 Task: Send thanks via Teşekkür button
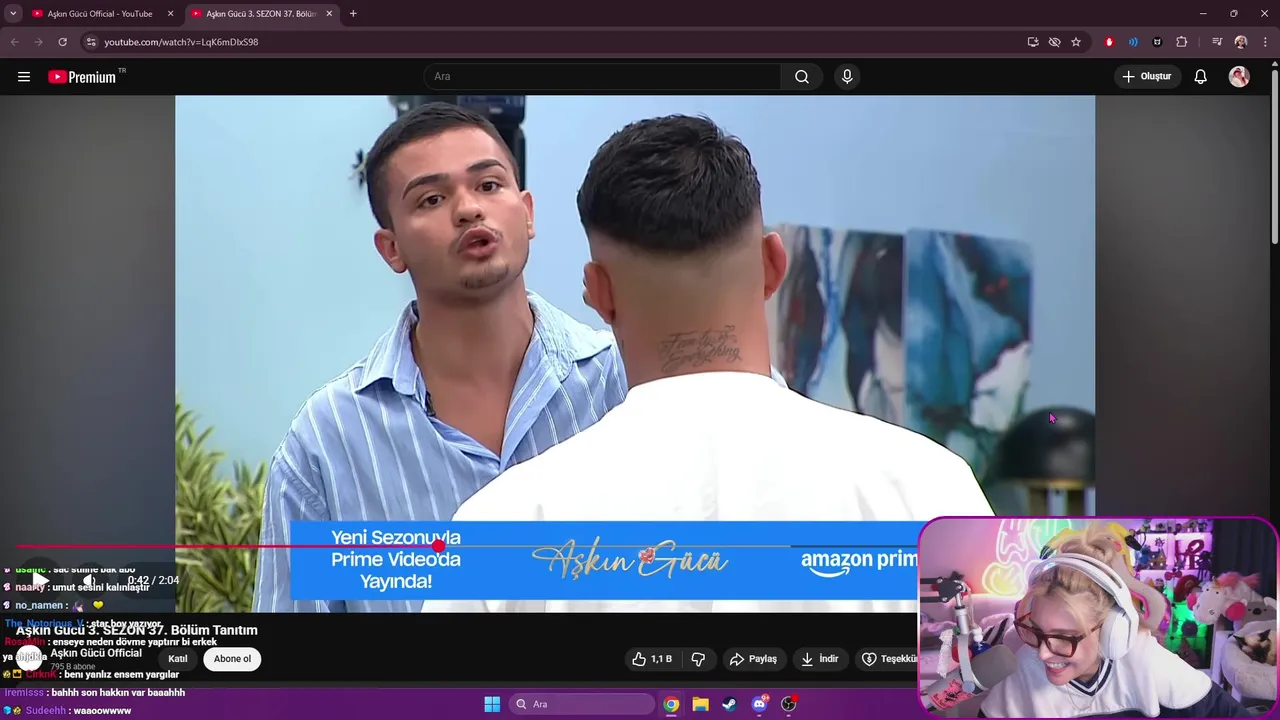tap(890, 659)
